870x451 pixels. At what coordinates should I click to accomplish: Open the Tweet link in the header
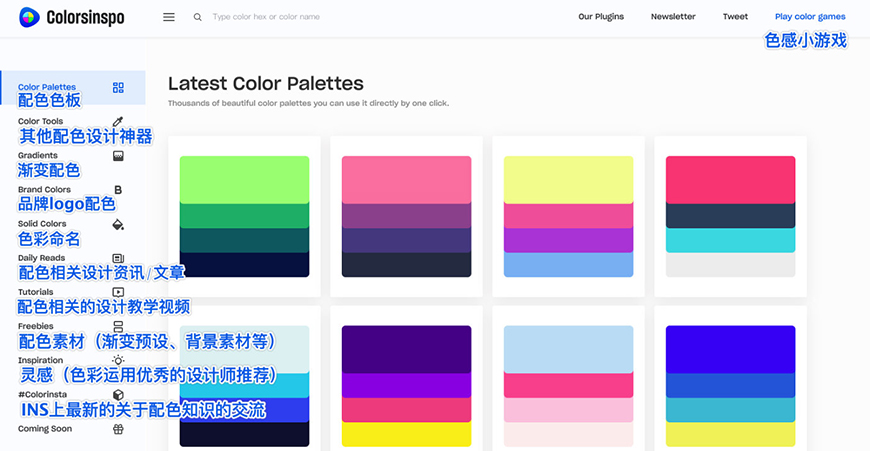735,17
